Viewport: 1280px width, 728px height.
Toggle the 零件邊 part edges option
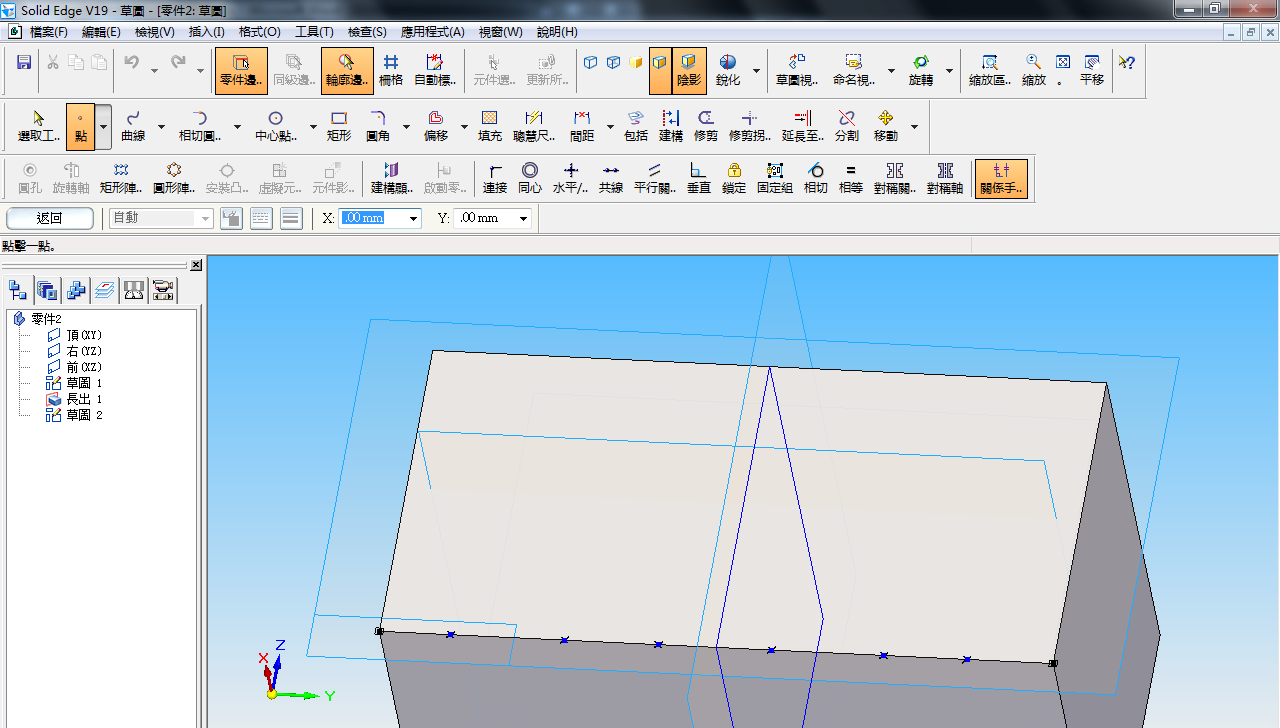pyautogui.click(x=241, y=71)
